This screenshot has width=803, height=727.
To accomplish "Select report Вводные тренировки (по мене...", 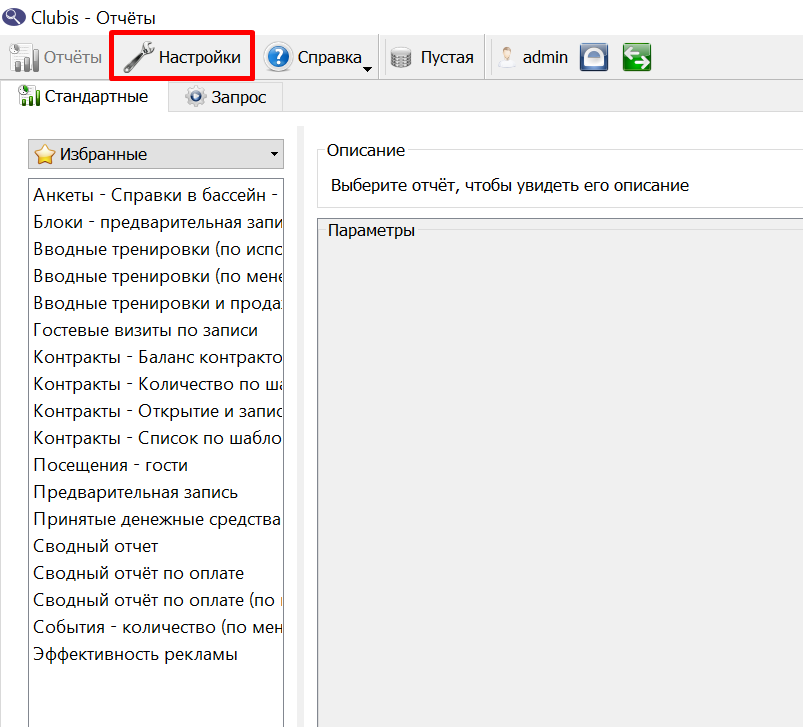I will 156,276.
